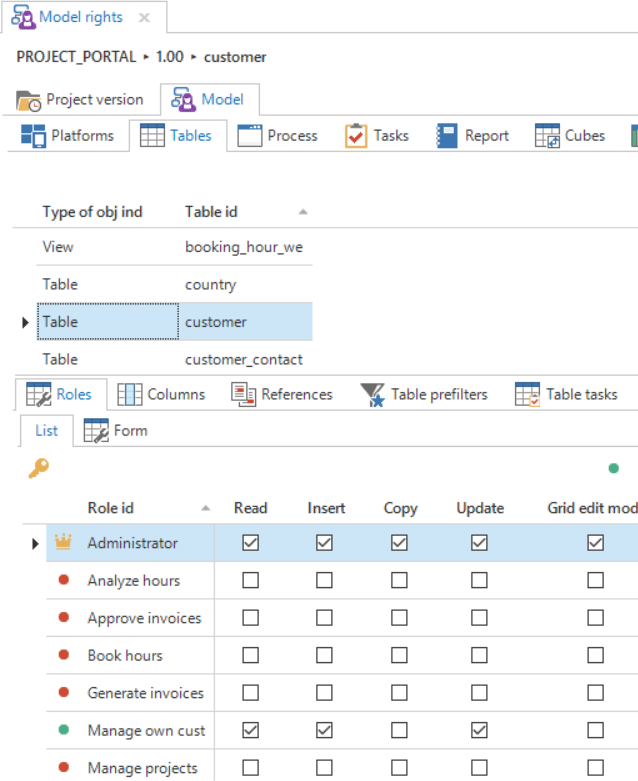Click row indicator arrow beside customer table

click(x=25, y=322)
